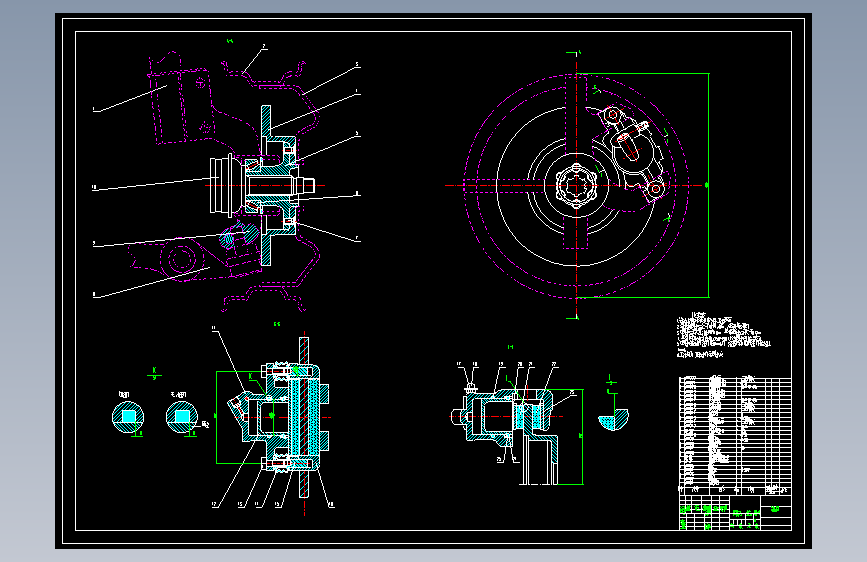Image resolution: width=867 pixels, height=562 pixels.
Task: Select the left circular detail section with cyan square
Action: point(128,418)
